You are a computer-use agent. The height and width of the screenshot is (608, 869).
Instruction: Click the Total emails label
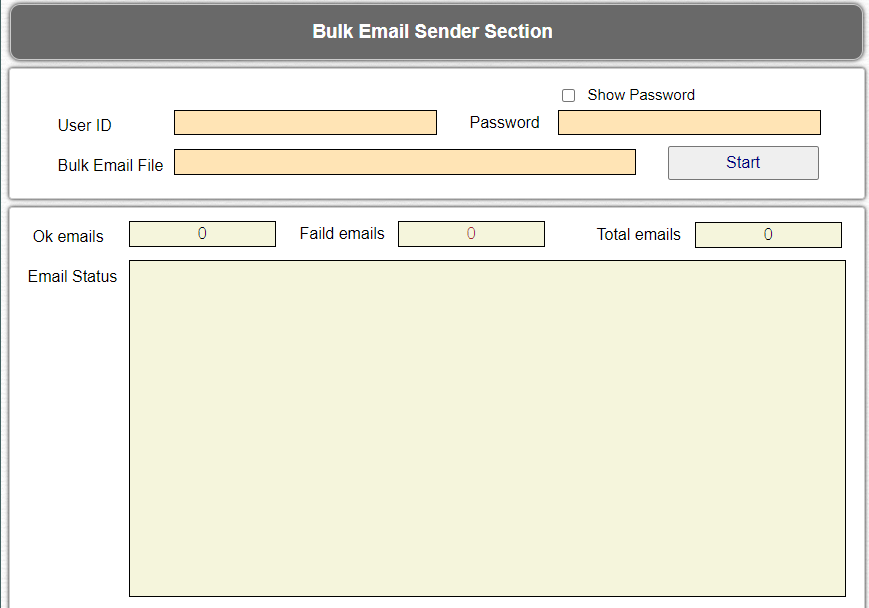tap(638, 234)
